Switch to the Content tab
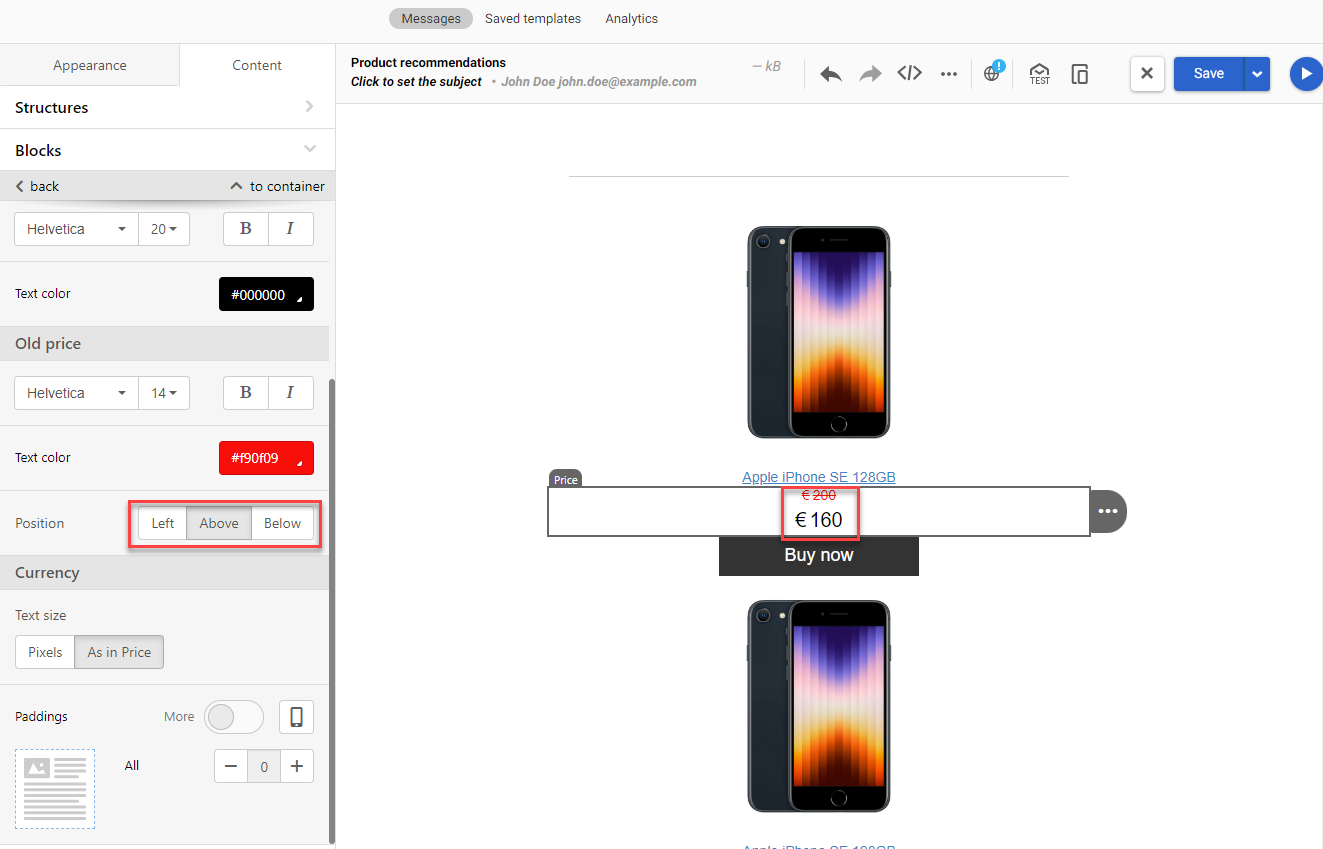Screen dimensions: 1323x849 (x=257, y=65)
